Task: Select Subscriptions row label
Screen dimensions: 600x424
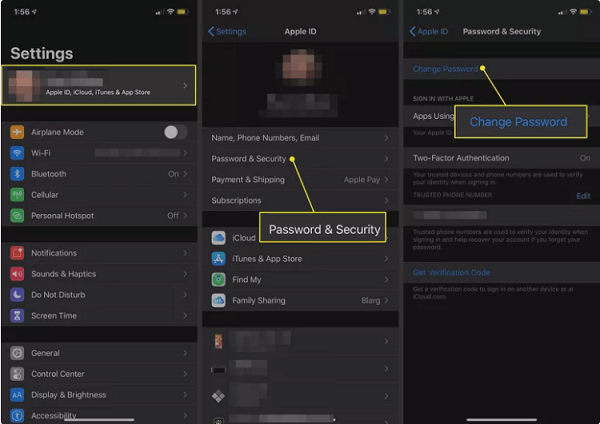Action: pos(236,201)
